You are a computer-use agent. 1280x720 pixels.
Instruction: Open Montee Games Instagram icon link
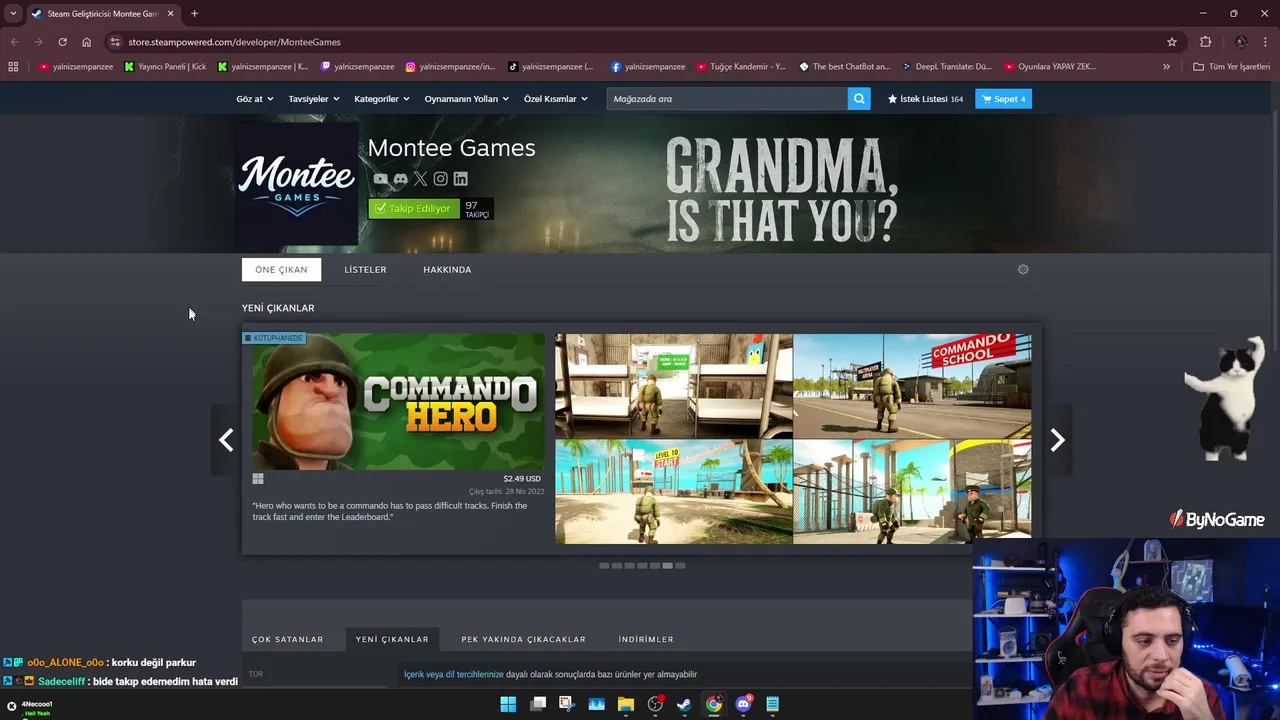[x=440, y=179]
